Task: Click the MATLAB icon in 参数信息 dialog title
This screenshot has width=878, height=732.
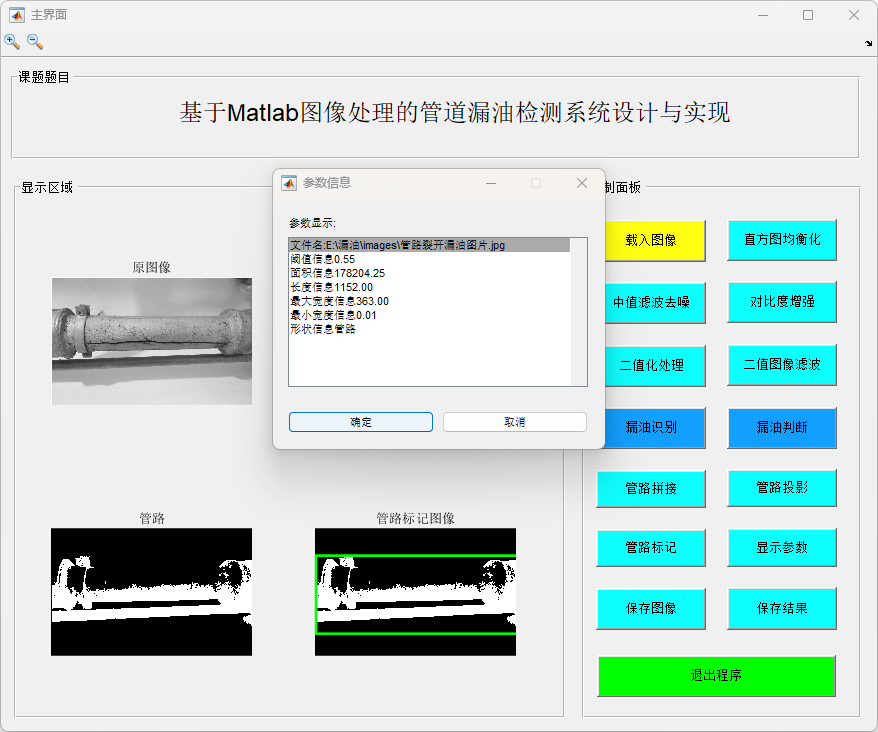Action: (289, 183)
